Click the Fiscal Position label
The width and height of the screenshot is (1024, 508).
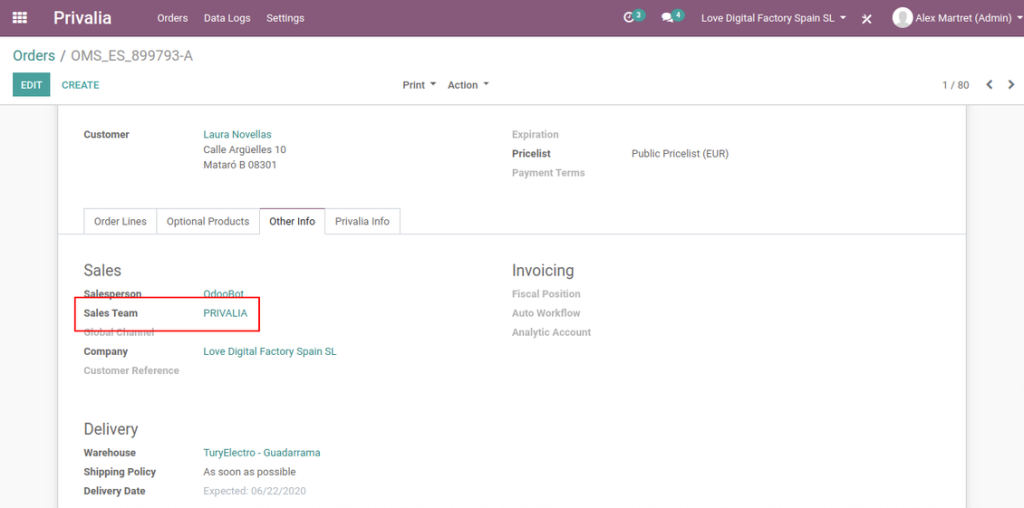click(546, 294)
